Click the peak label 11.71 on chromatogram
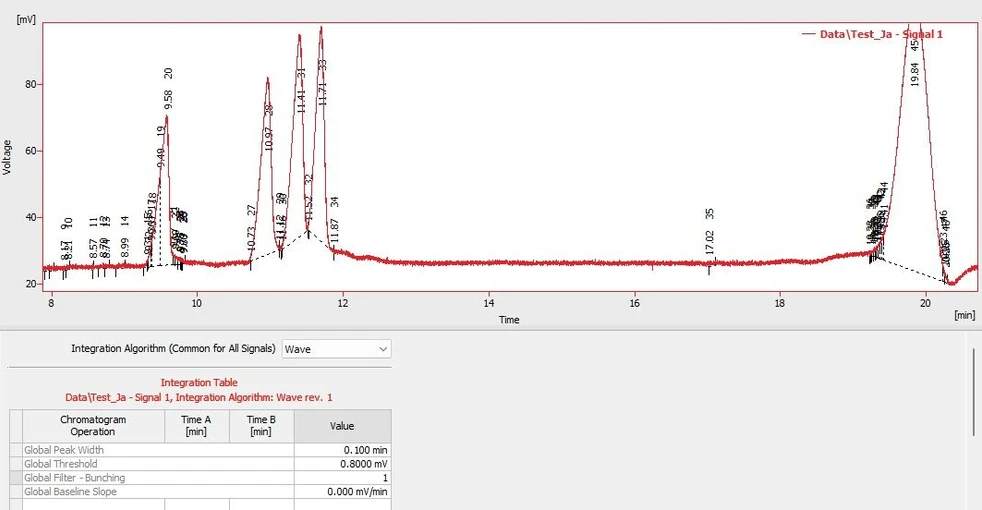This screenshot has height=510, width=982. (x=323, y=93)
